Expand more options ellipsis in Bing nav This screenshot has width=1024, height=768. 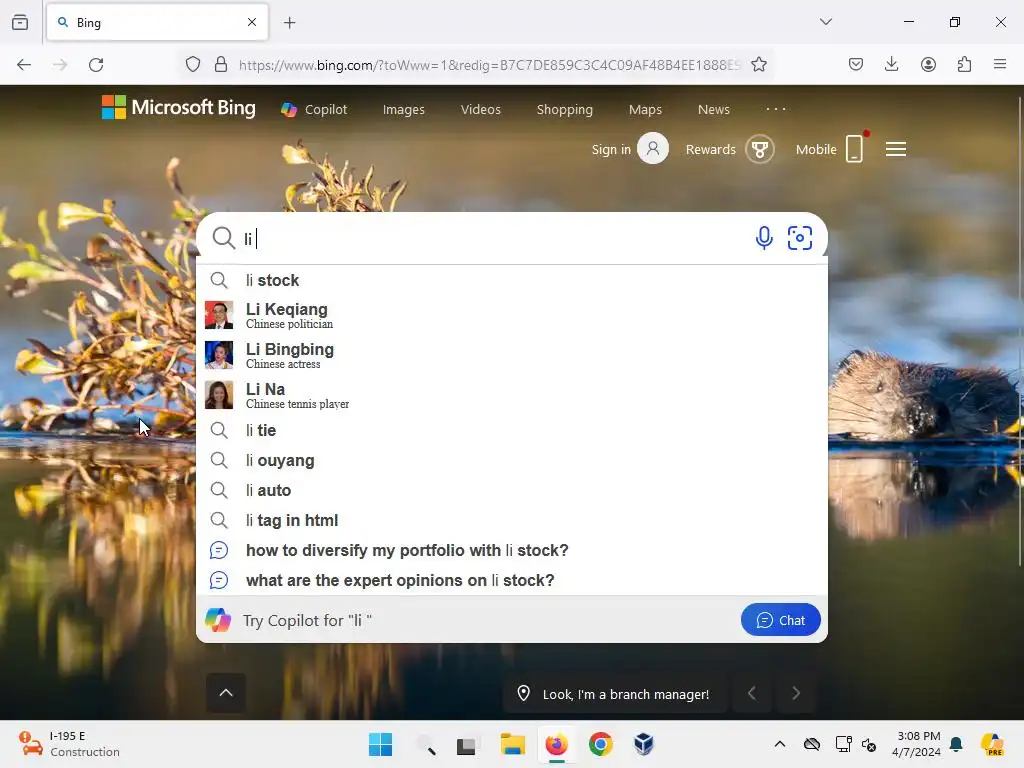(776, 109)
